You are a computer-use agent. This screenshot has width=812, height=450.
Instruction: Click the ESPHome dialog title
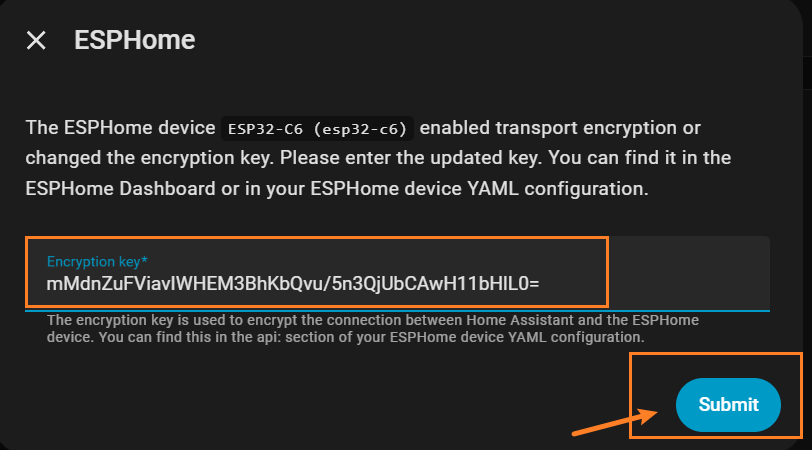tap(134, 41)
